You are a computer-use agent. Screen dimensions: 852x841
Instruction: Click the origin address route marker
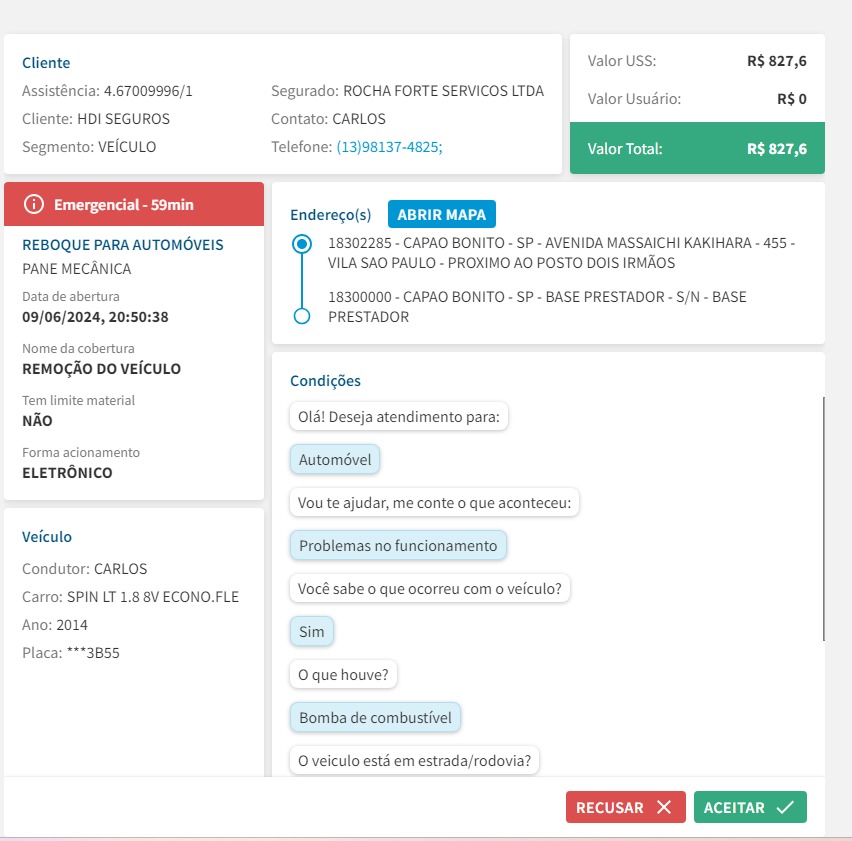301,243
